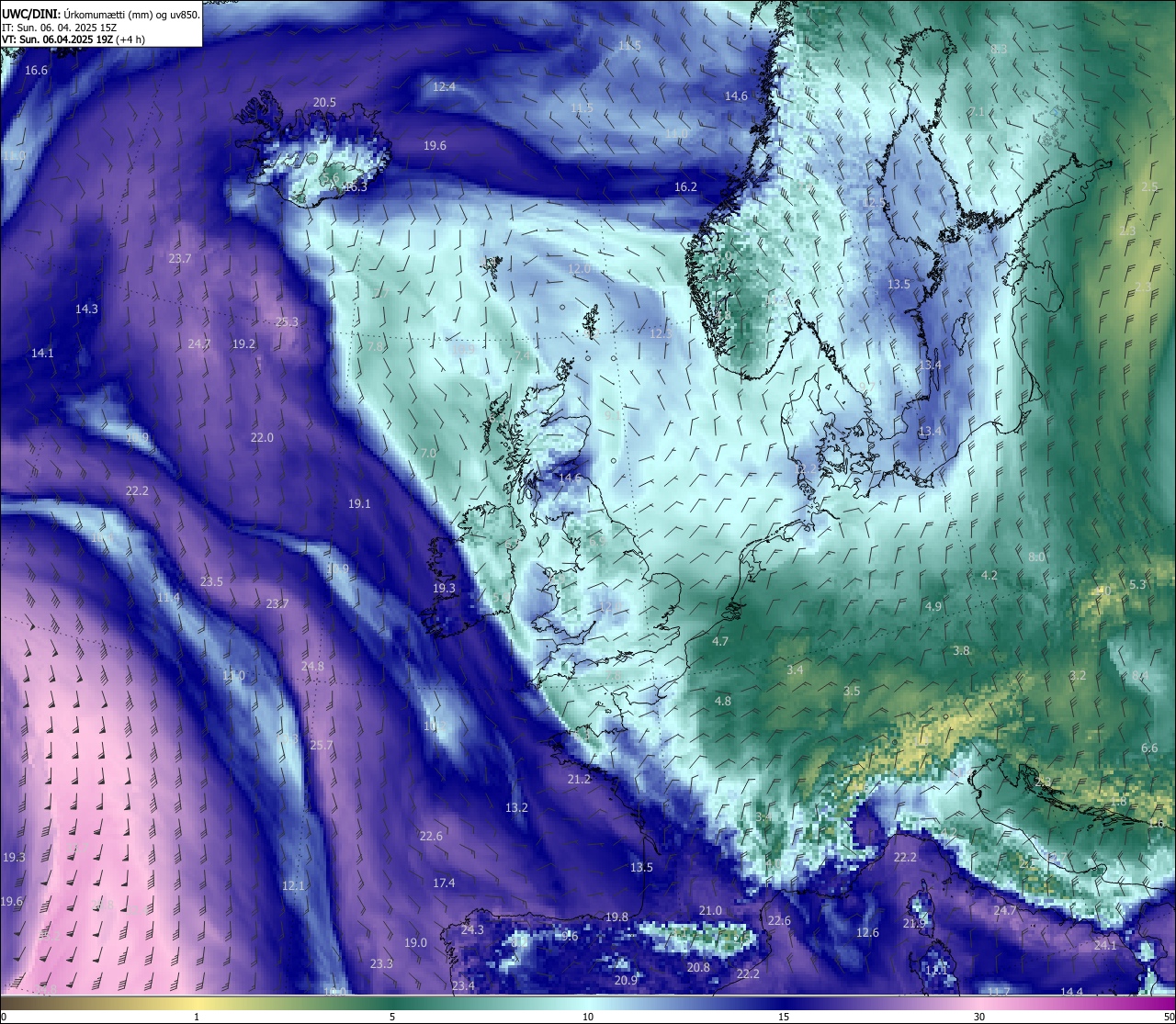Click the map value '22.0'

click(x=262, y=437)
